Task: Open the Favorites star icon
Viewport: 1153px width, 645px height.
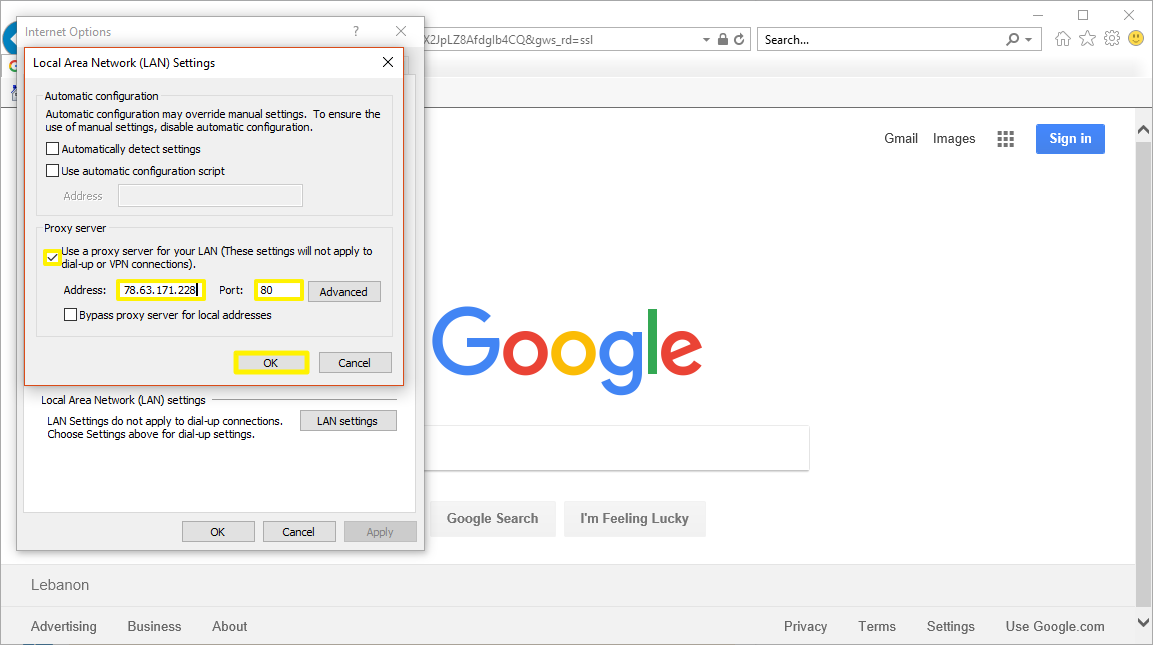Action: (1088, 38)
